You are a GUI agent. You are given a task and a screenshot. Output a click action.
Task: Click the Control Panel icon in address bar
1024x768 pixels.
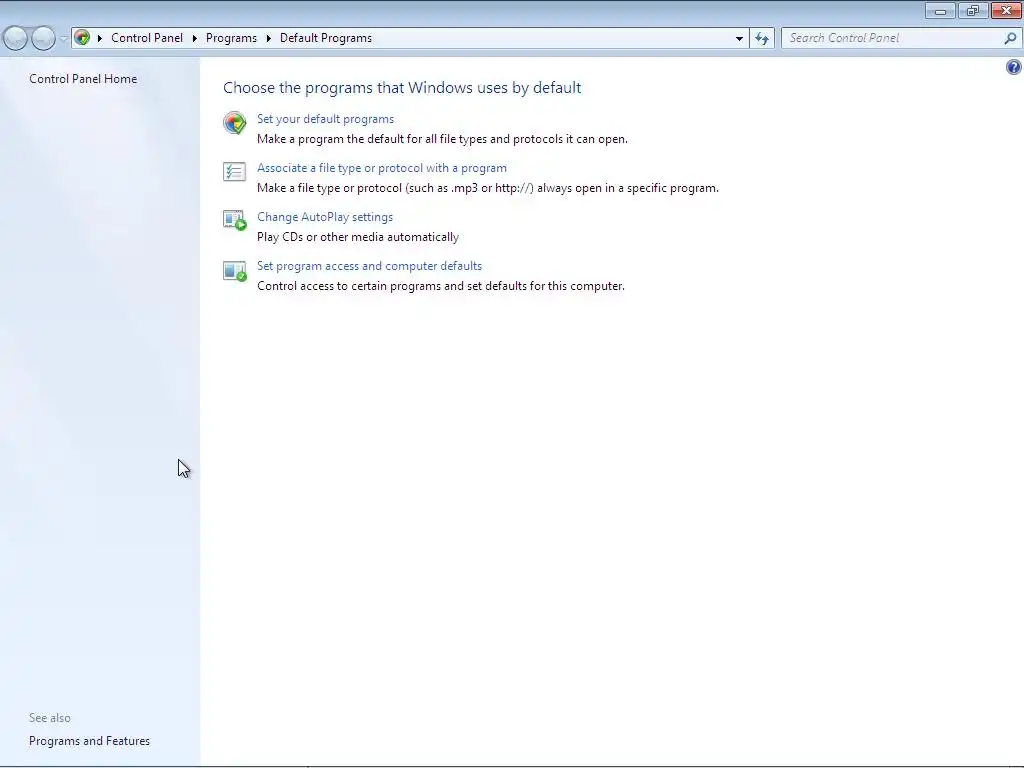[82, 38]
